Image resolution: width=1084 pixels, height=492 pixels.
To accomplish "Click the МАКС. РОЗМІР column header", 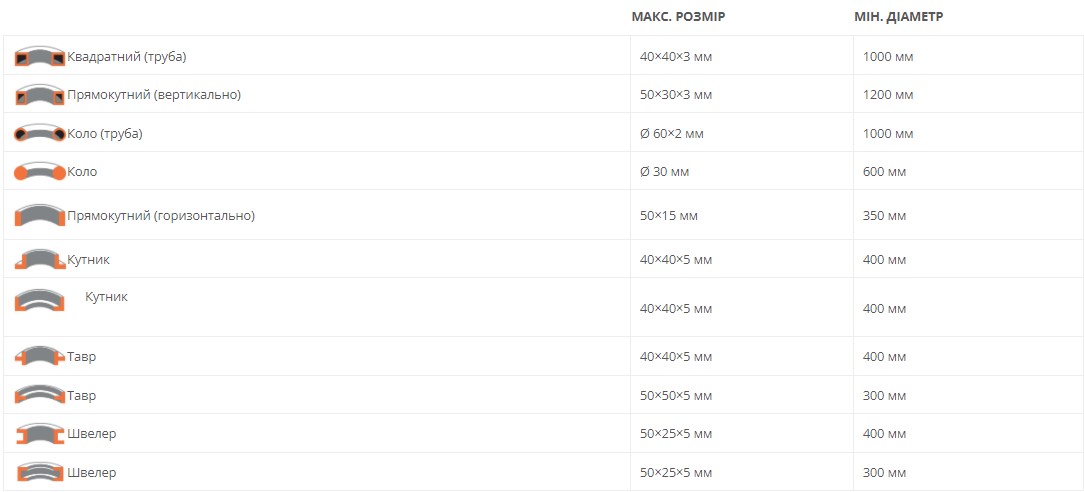I will click(x=678, y=17).
